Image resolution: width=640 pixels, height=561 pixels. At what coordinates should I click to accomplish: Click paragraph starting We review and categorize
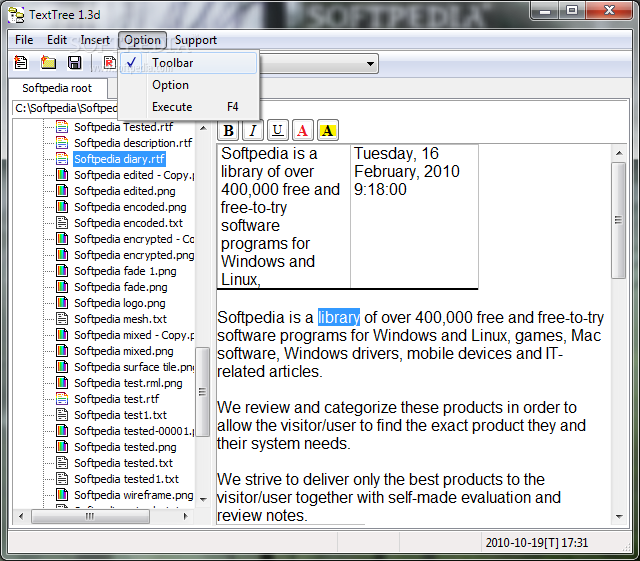tap(401, 425)
